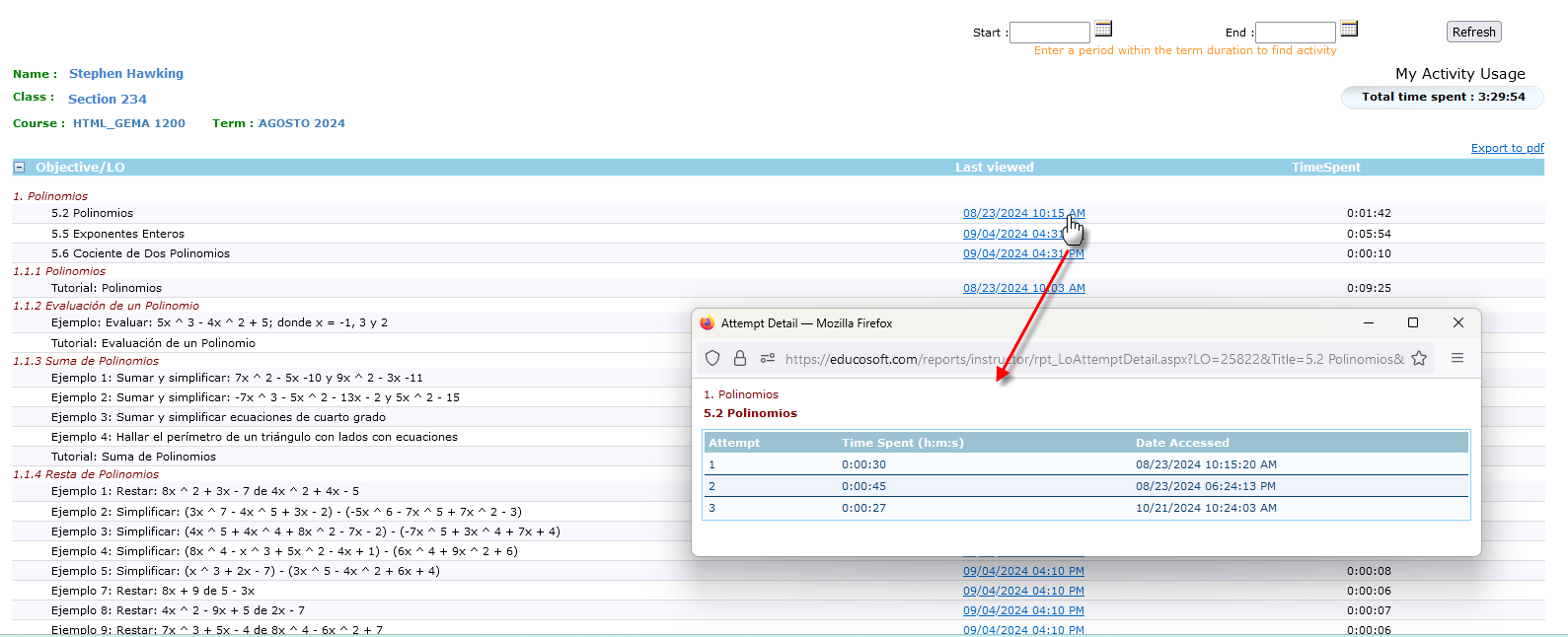Viewport: 1568px width, 637px height.
Task: Close the Attempt Detail popup window
Action: [x=1457, y=323]
